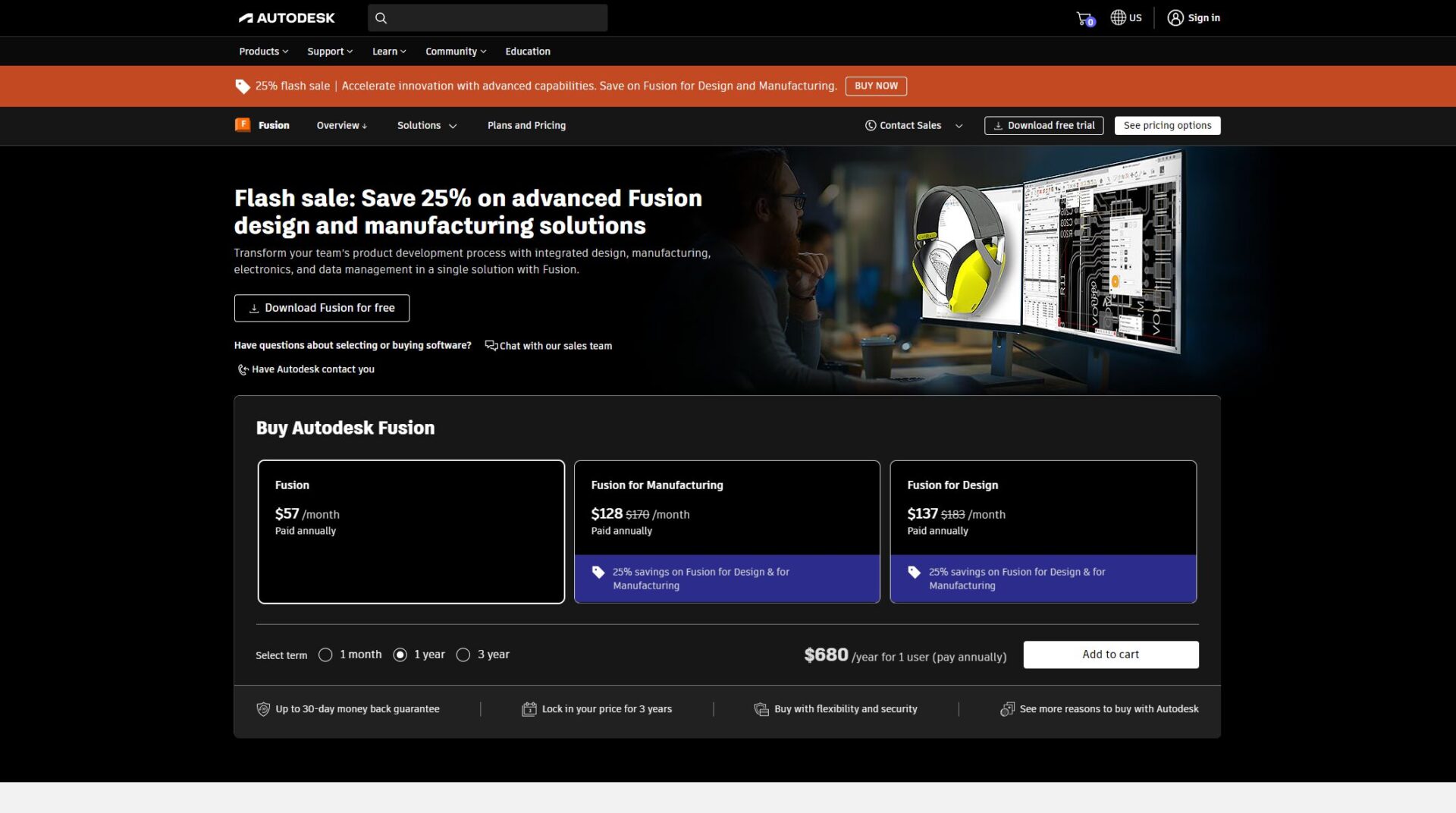Click the Autodesk logo
The height and width of the screenshot is (813, 1456).
[287, 17]
